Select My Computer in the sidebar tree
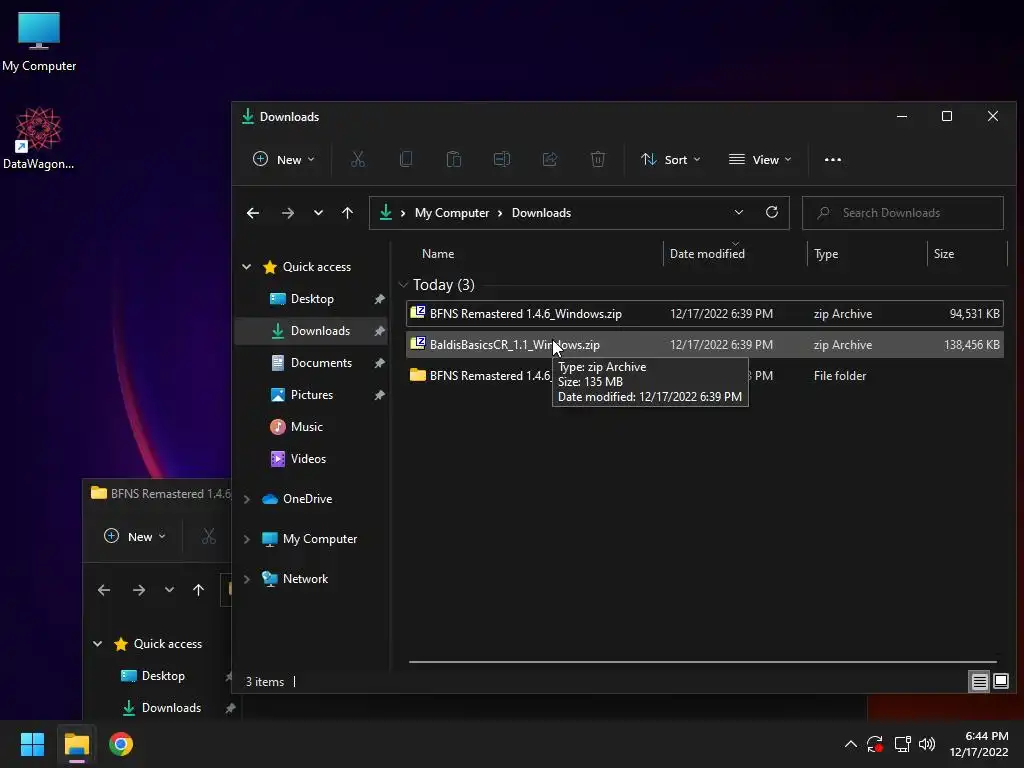Viewport: 1024px width, 768px height. click(319, 539)
